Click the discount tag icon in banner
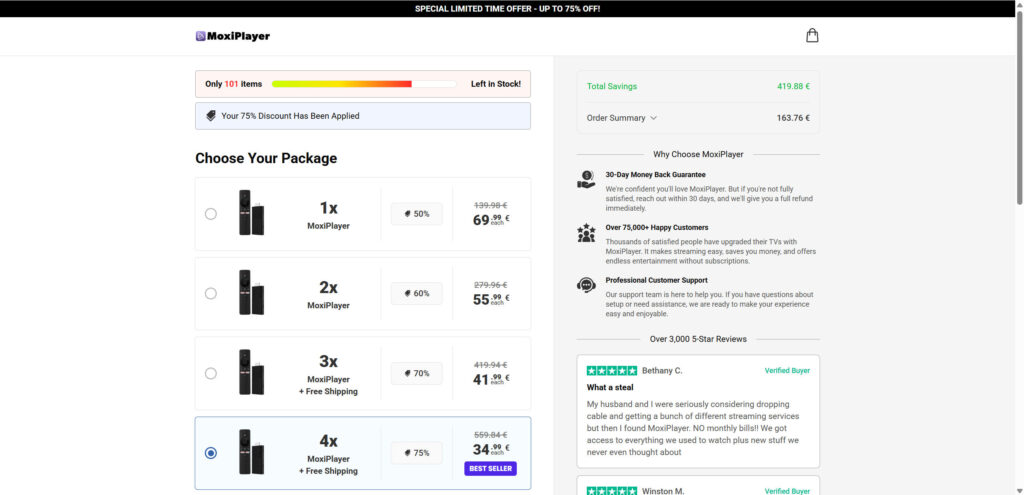Image resolution: width=1024 pixels, height=495 pixels. pyautogui.click(x=211, y=116)
